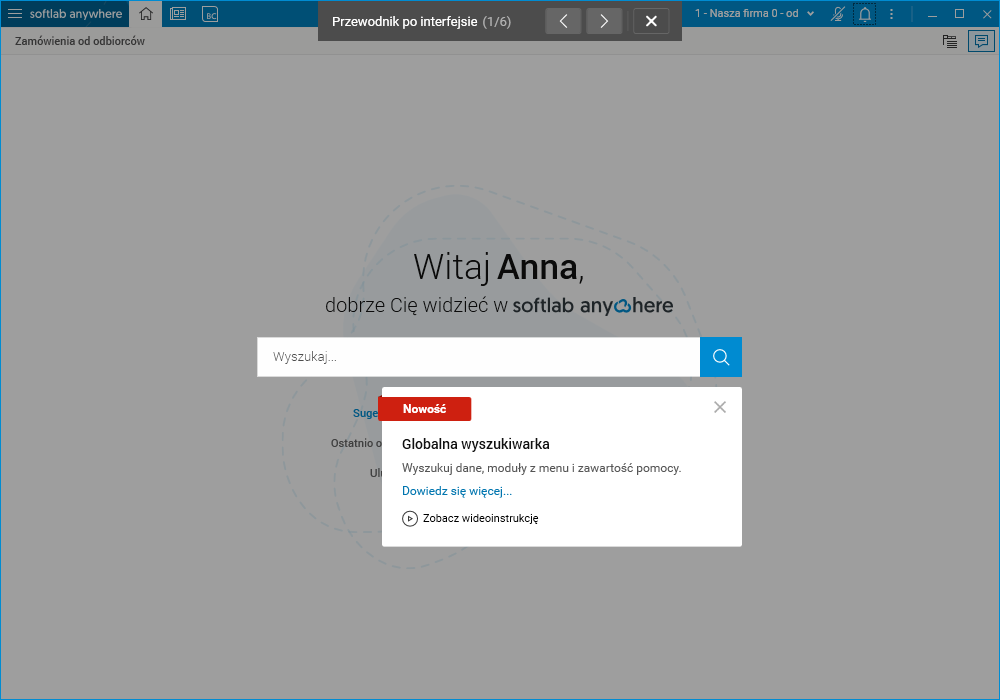
Task: Maximize the application window
Action: pos(959,13)
